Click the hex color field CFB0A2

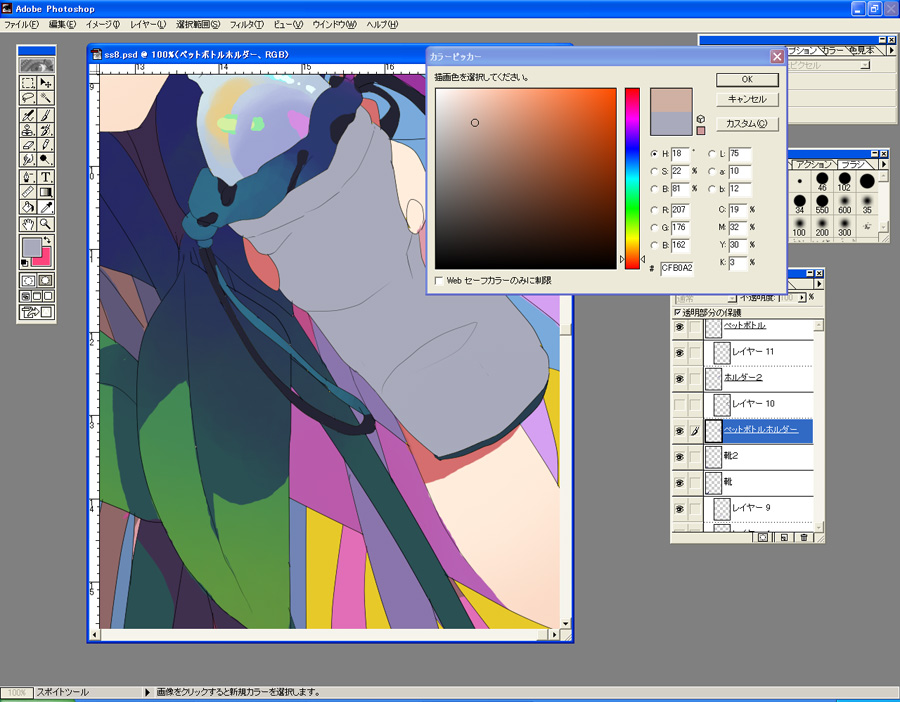tap(677, 269)
